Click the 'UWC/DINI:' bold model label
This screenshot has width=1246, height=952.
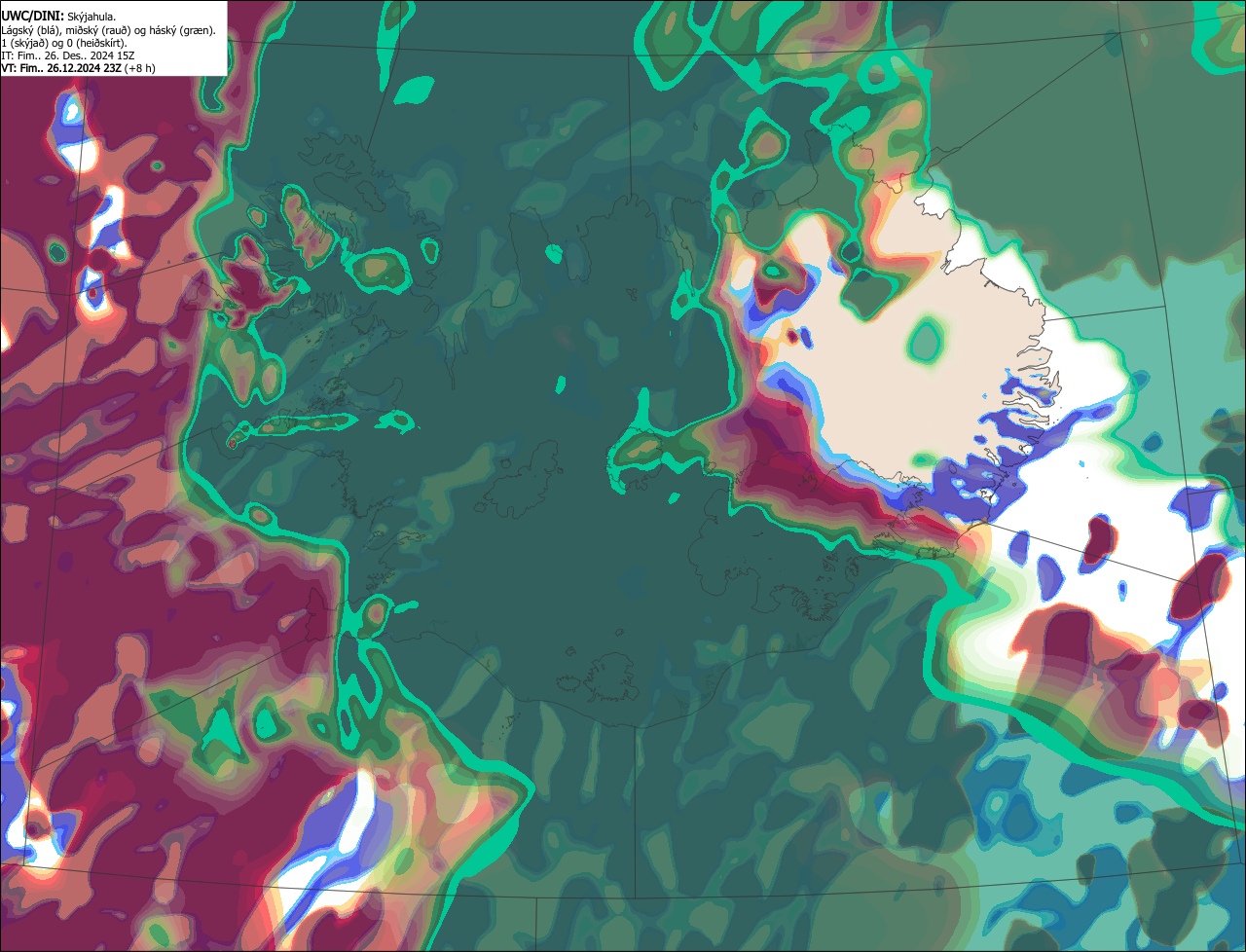pos(33,17)
